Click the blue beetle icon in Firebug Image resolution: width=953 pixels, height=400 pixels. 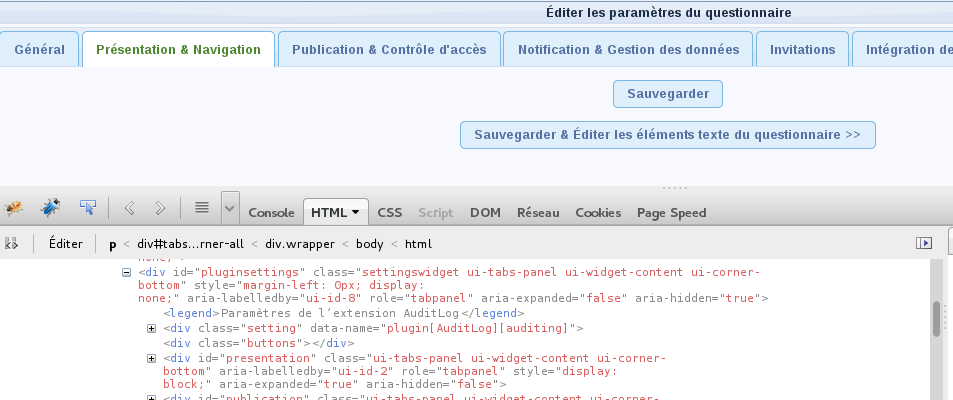tap(50, 208)
